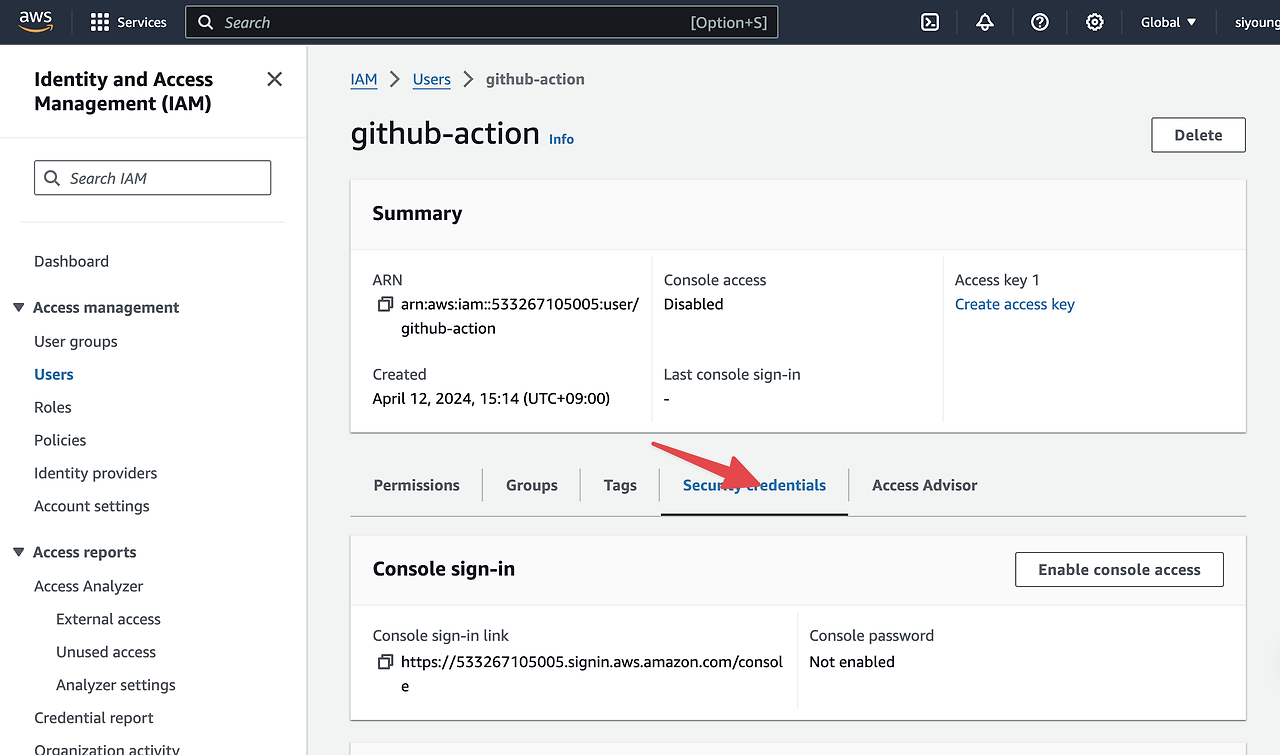1280x755 pixels.
Task: Open the notifications bell
Action: pos(985,22)
